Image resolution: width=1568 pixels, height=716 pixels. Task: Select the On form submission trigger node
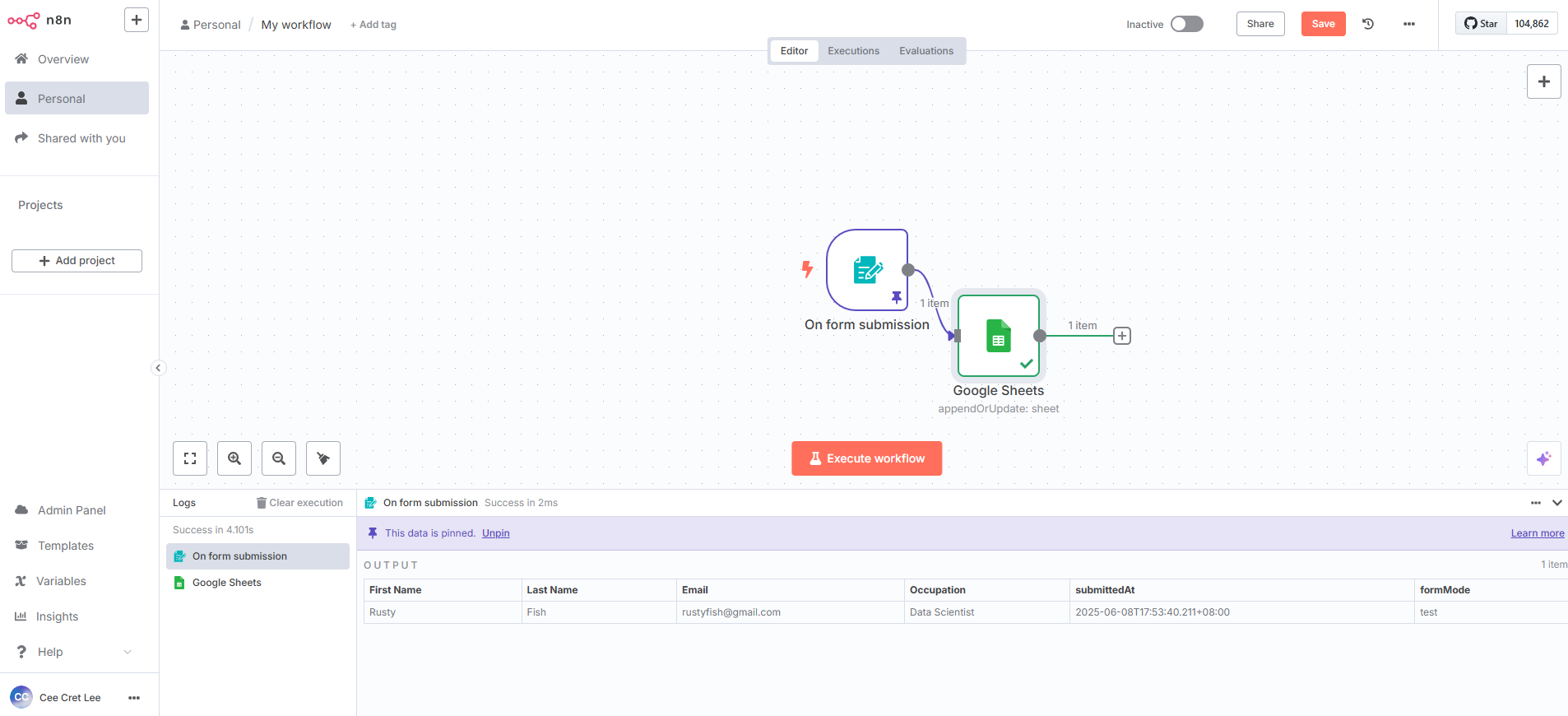pyautogui.click(x=866, y=270)
